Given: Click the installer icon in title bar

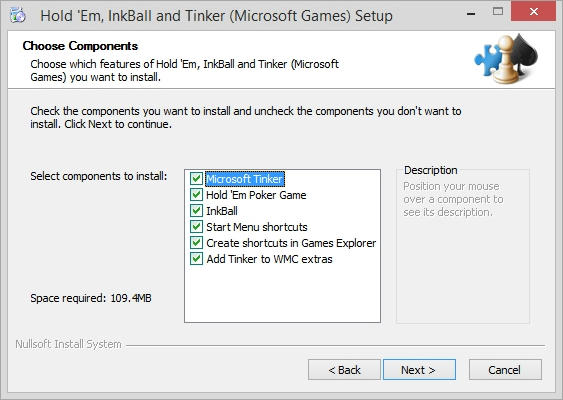Looking at the screenshot, I should tap(18, 15).
